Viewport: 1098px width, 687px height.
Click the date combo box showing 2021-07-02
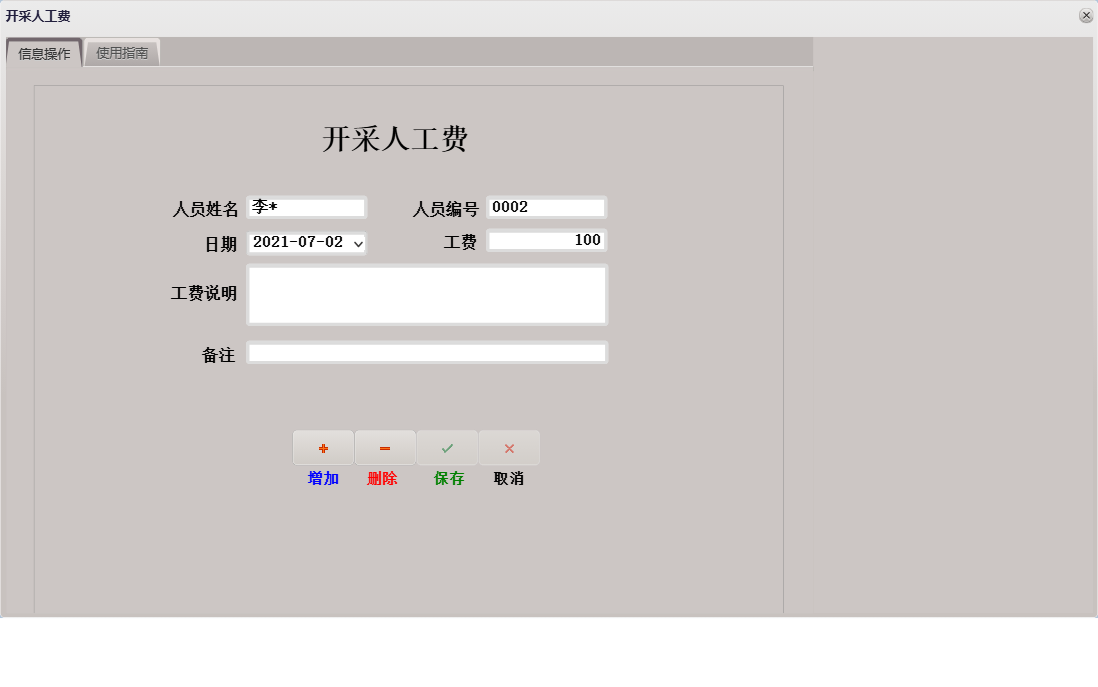coord(300,242)
